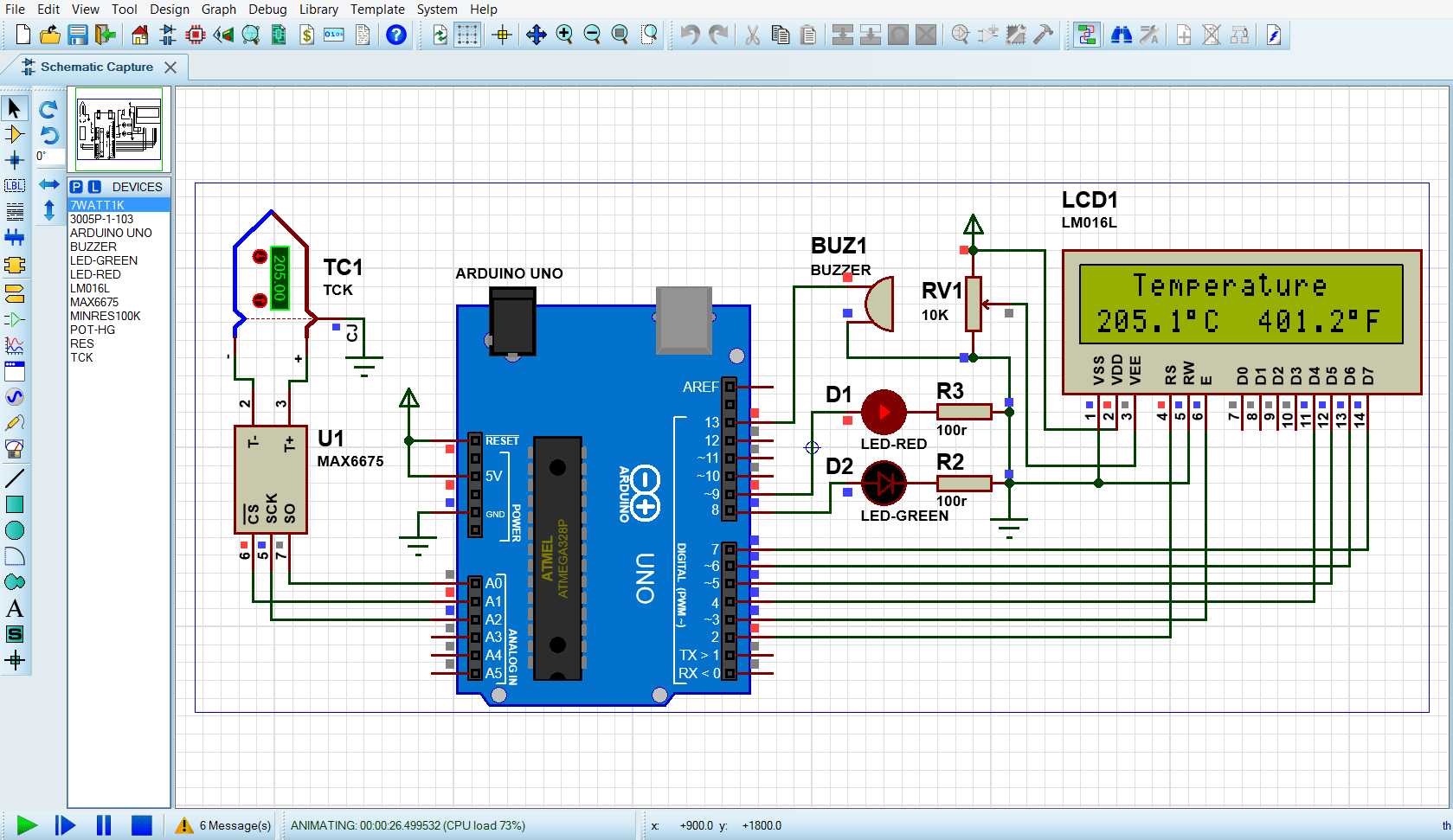1453x840 pixels.
Task: Select the Voltage Probe mode tool
Action: (x=15, y=423)
